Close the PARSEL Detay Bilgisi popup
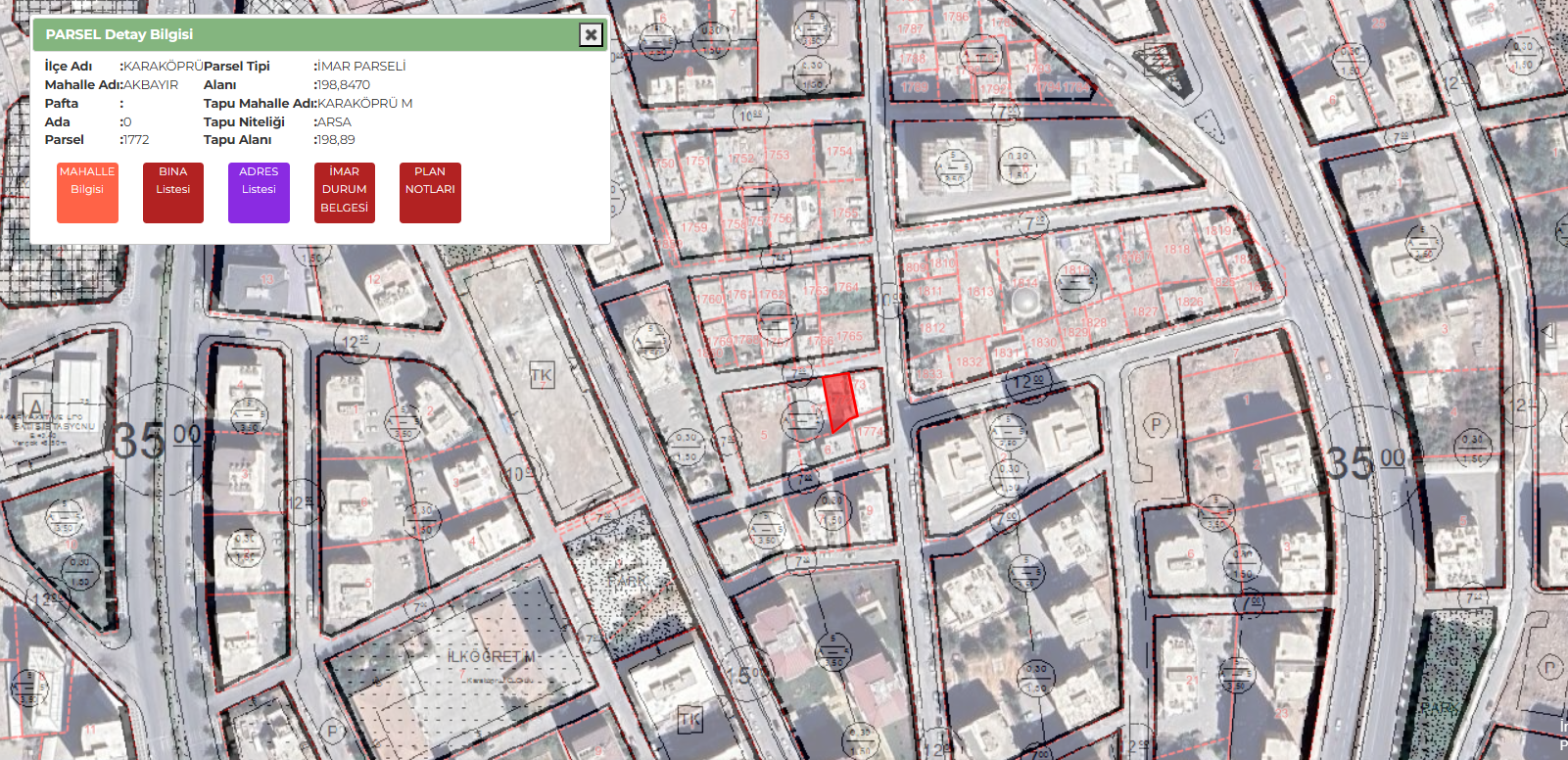 tap(591, 35)
